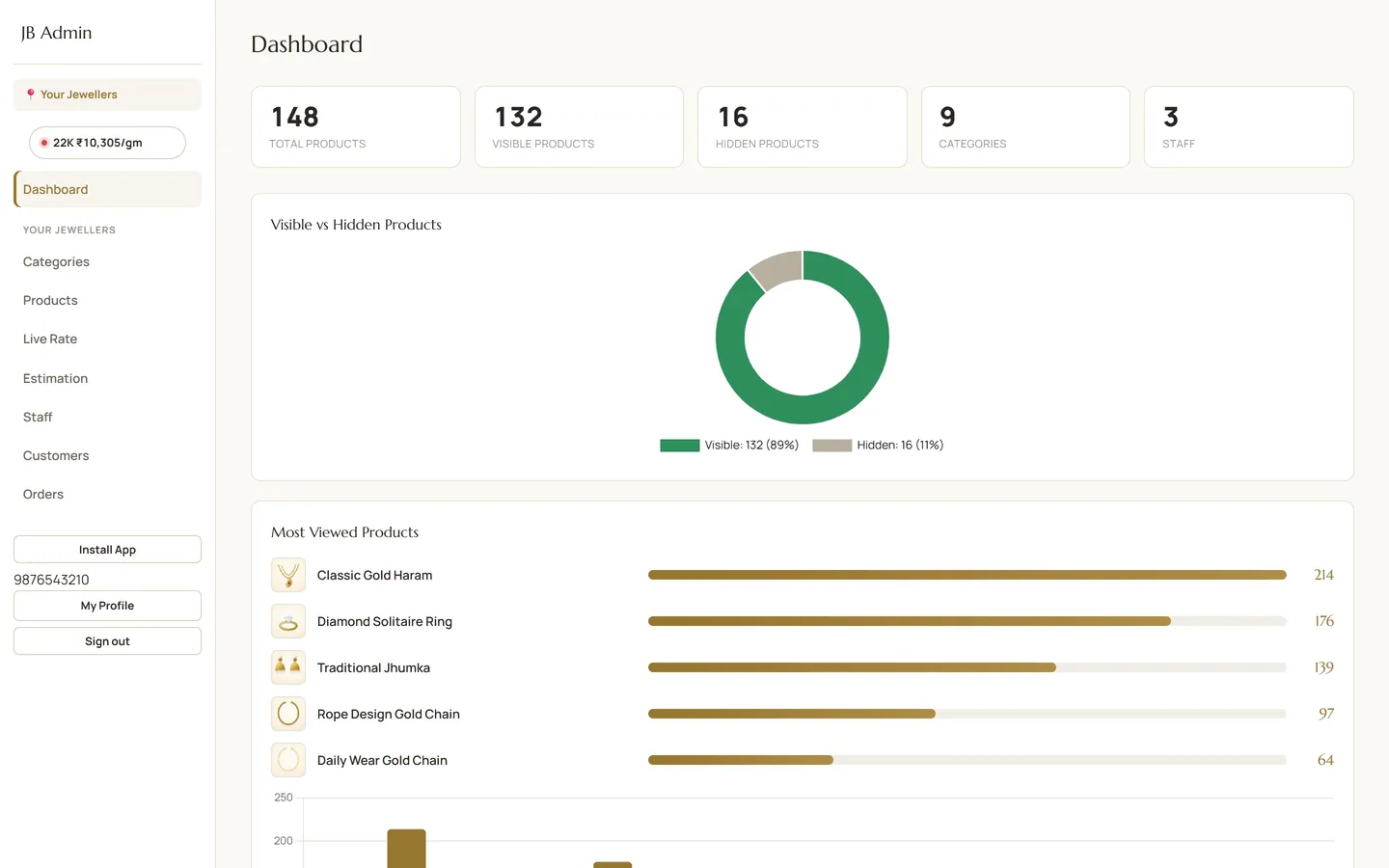Screen dimensions: 1389x868
Task: Click the location pin icon beside Your Jewellers
Action: point(31,95)
